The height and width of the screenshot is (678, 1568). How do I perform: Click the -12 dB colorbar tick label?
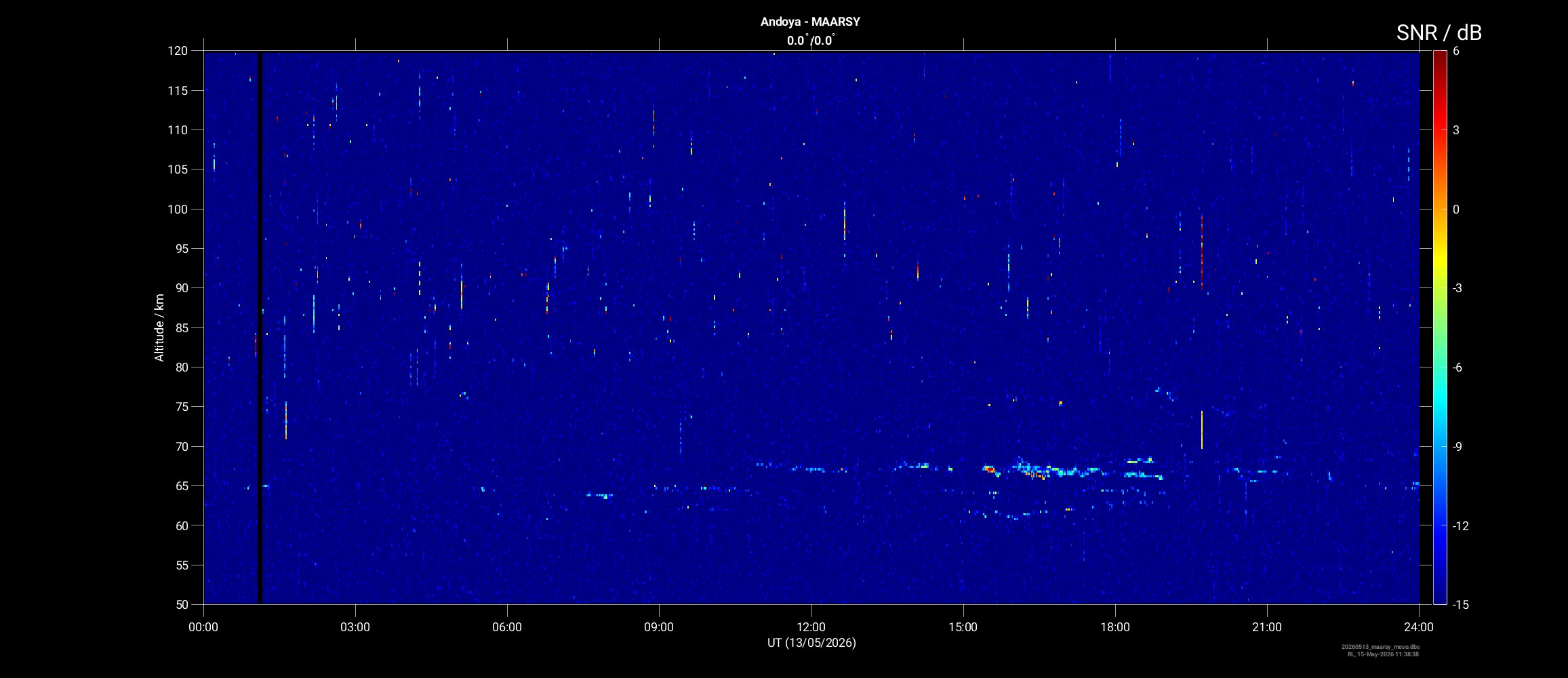tap(1460, 525)
